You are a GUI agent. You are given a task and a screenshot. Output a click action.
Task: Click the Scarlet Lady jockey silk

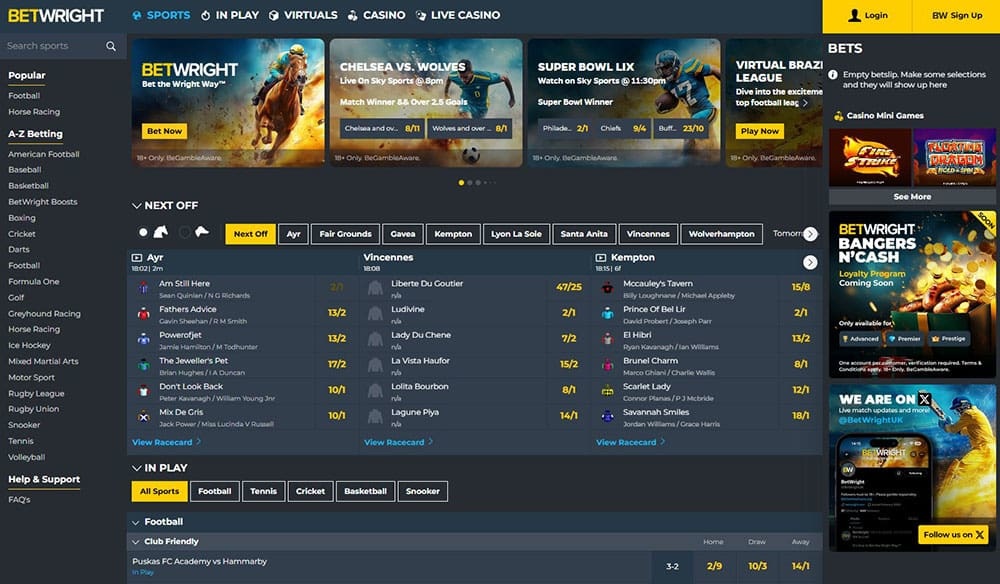[608, 391]
